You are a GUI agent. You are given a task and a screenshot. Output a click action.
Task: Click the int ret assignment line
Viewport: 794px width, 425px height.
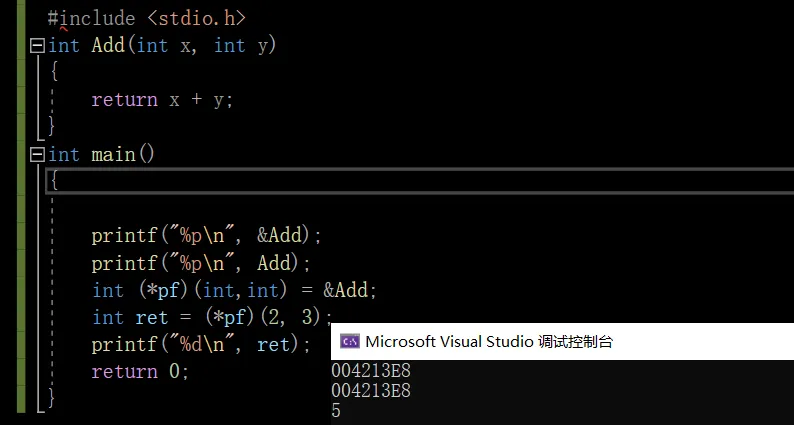click(x=211, y=317)
